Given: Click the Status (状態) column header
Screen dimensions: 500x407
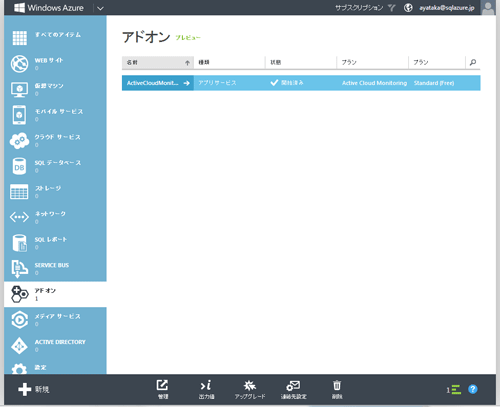Looking at the screenshot, I should click(x=301, y=62).
